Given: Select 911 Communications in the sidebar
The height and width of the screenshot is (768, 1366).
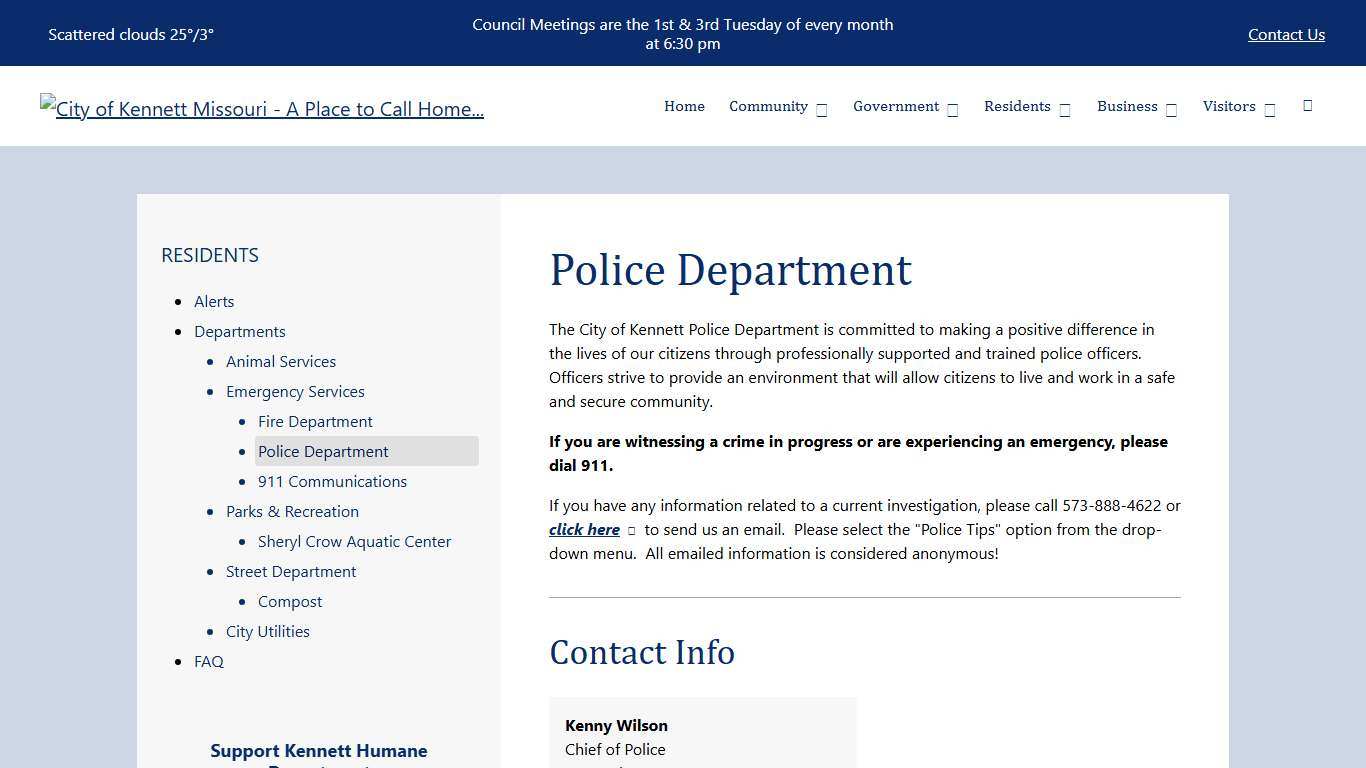Looking at the screenshot, I should [332, 481].
